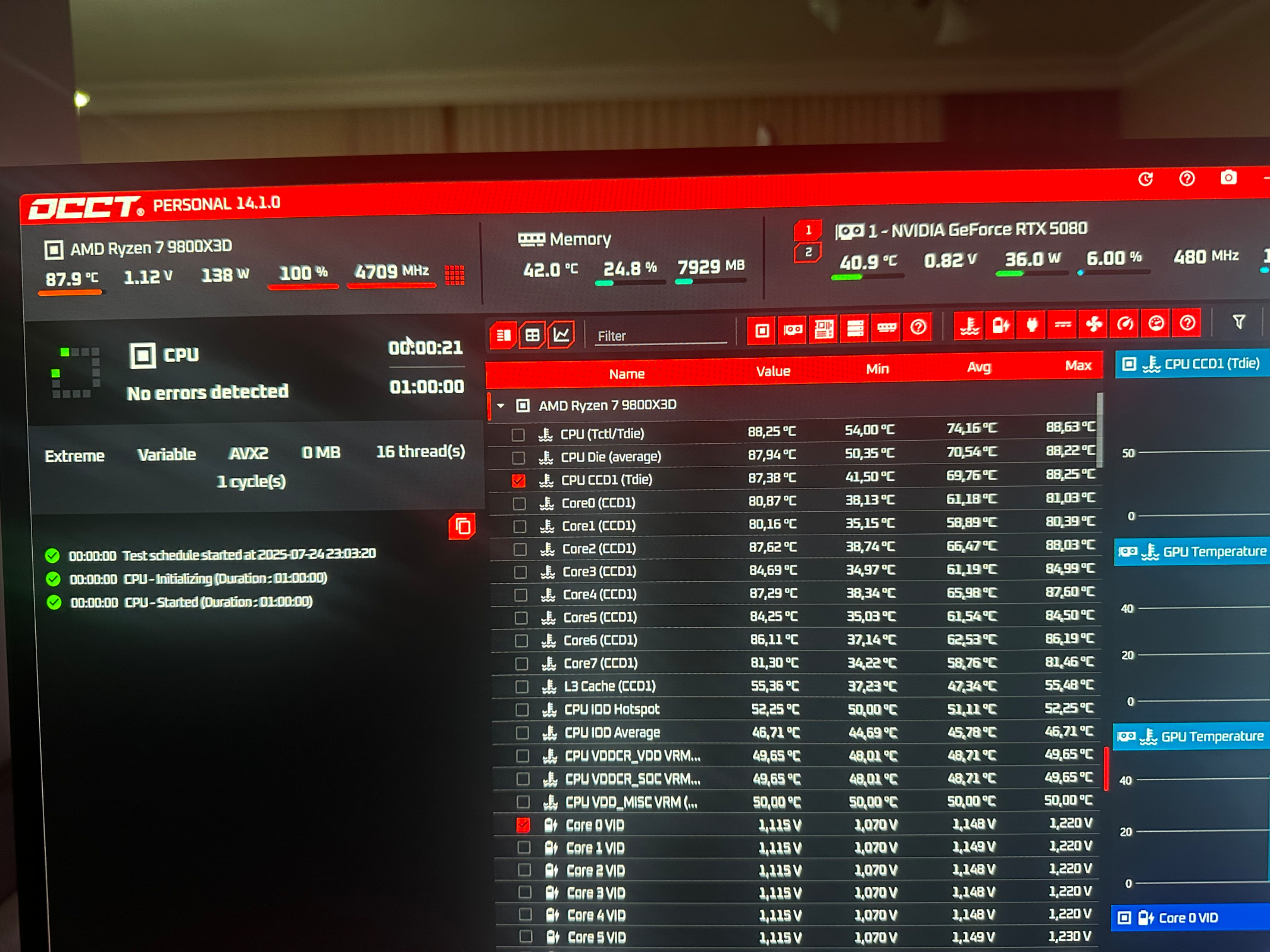Click the CPU core grid icon beside 4709 MHz
Viewport: 1270px width, 952px height.
(454, 275)
